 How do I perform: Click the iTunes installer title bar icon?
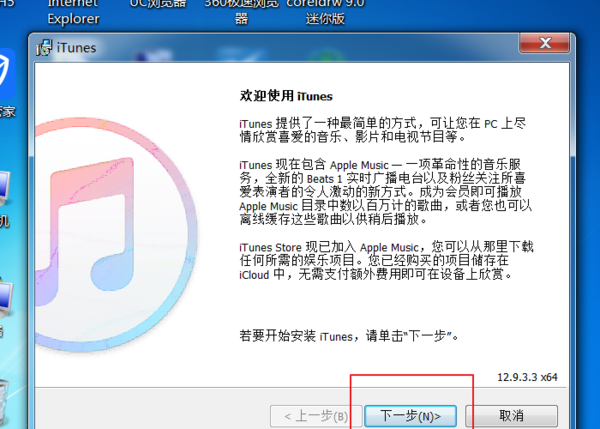point(44,48)
